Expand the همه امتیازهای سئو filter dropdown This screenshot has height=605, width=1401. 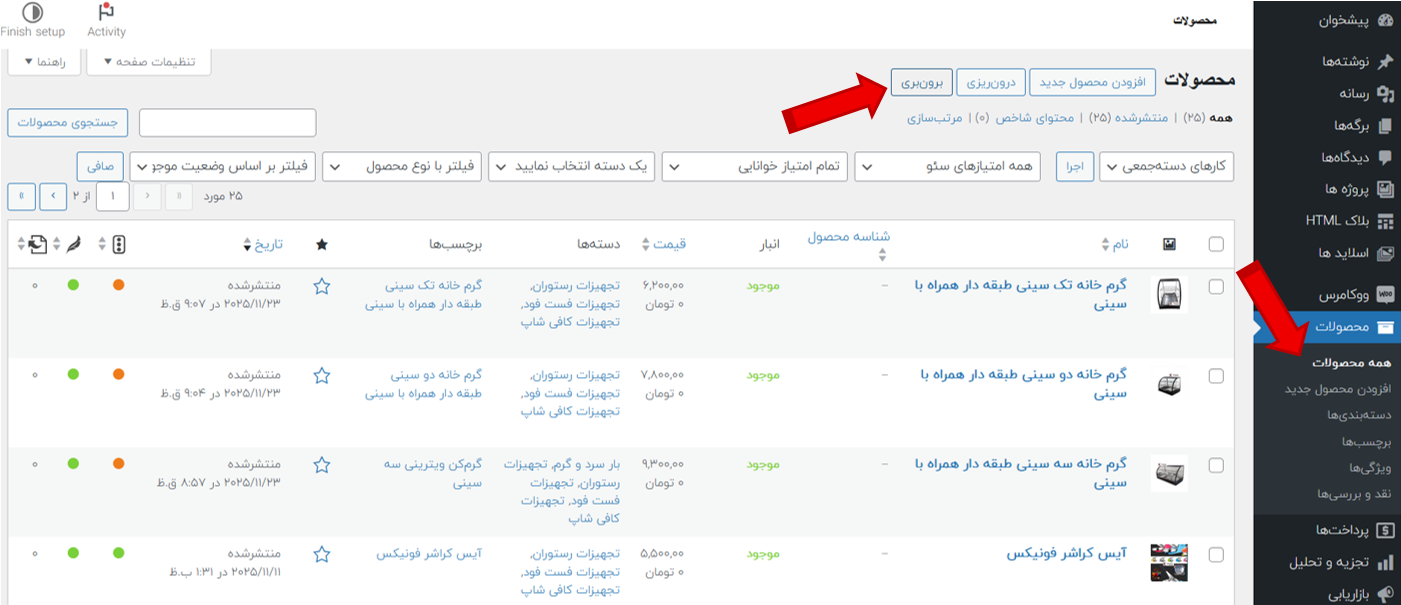947,167
